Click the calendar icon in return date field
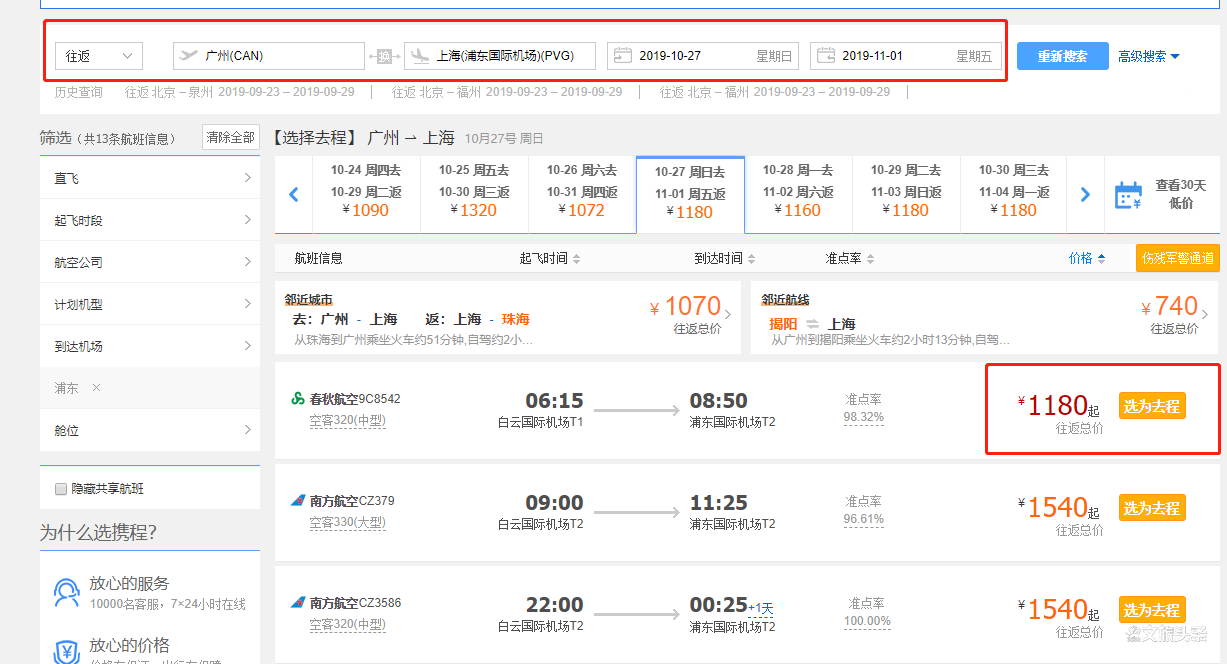The width and height of the screenshot is (1227, 664). (826, 56)
